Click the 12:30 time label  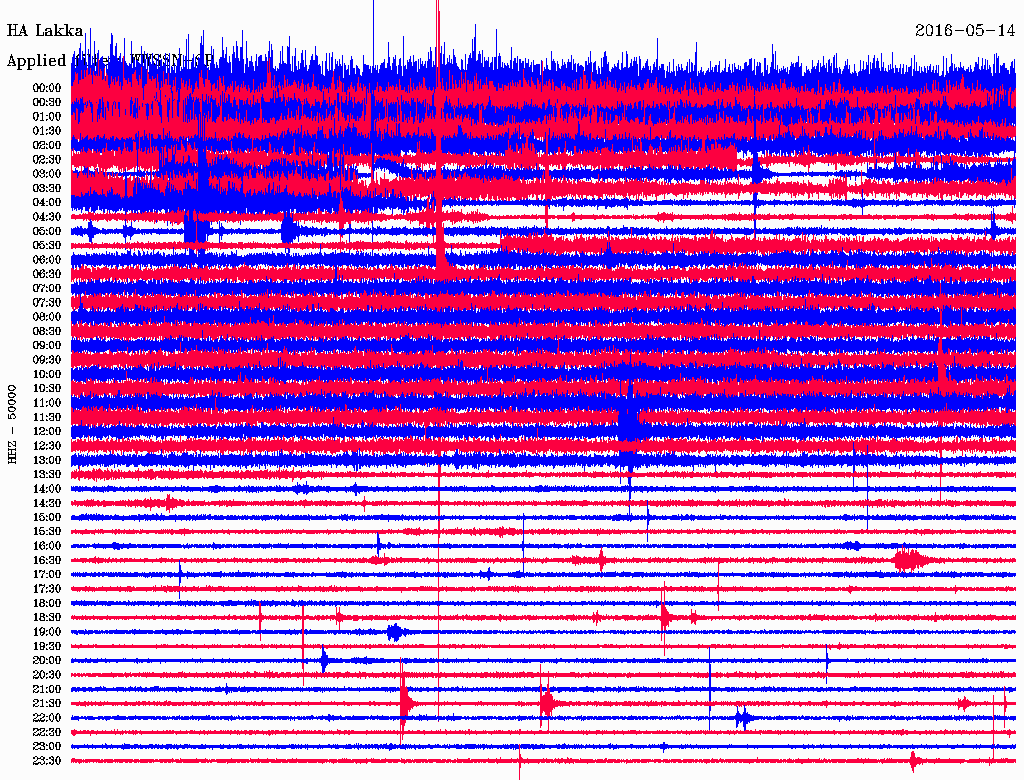(x=47, y=446)
